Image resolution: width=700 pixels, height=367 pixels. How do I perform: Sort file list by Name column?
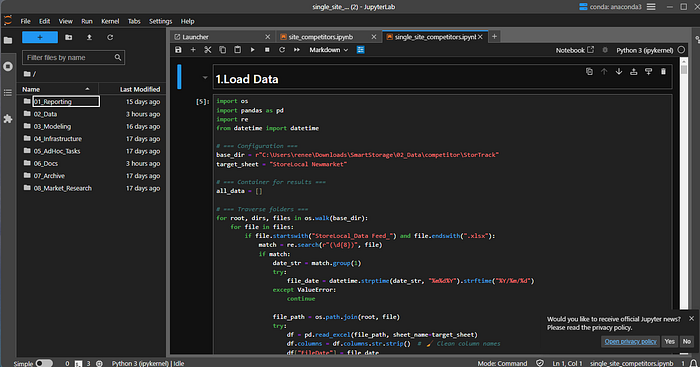point(56,89)
